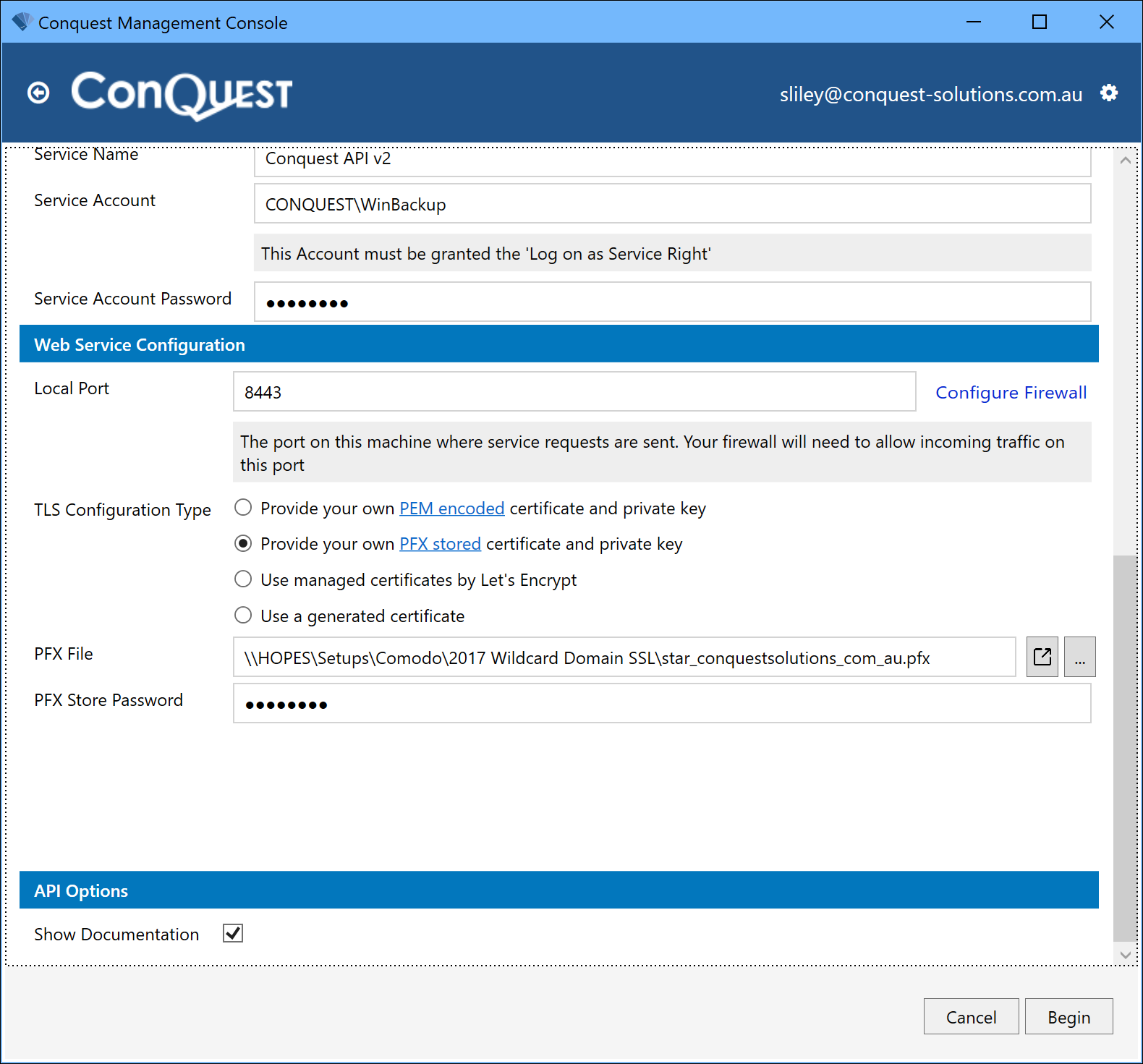Select PFX stored certificate radio option
1143x1064 pixels.
[x=243, y=543]
